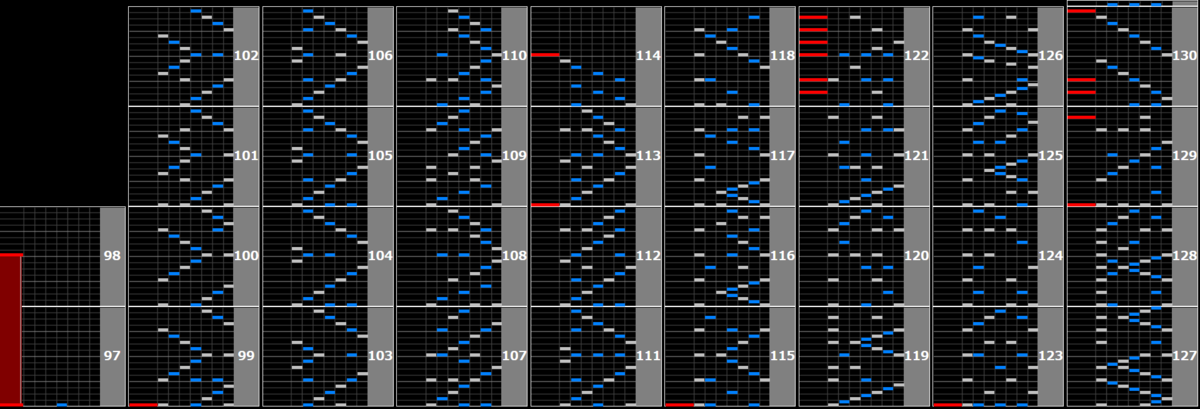Click the measure number 108 label
1200x409 pixels.
click(x=514, y=256)
